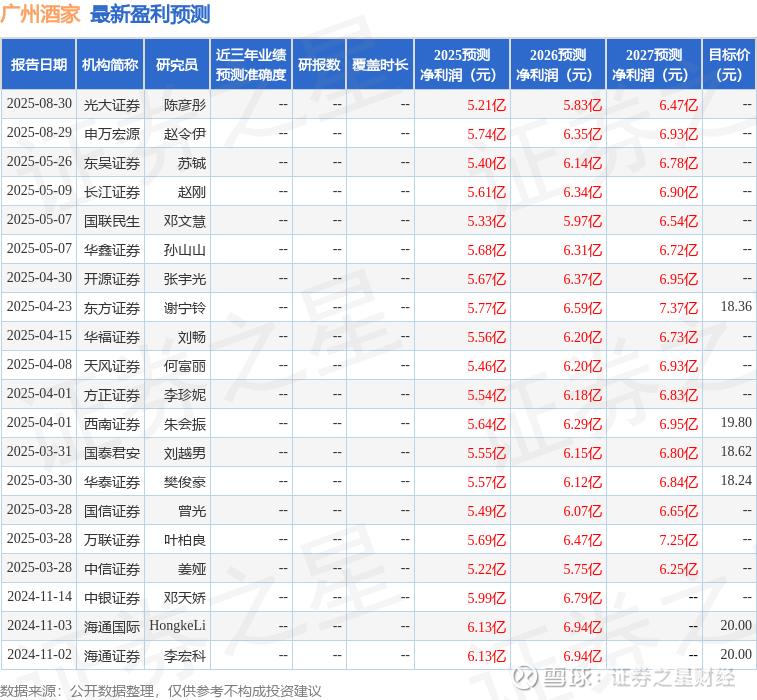The image size is (757, 700).
Task: Click researcher name 朱会振
Action: pos(184,424)
